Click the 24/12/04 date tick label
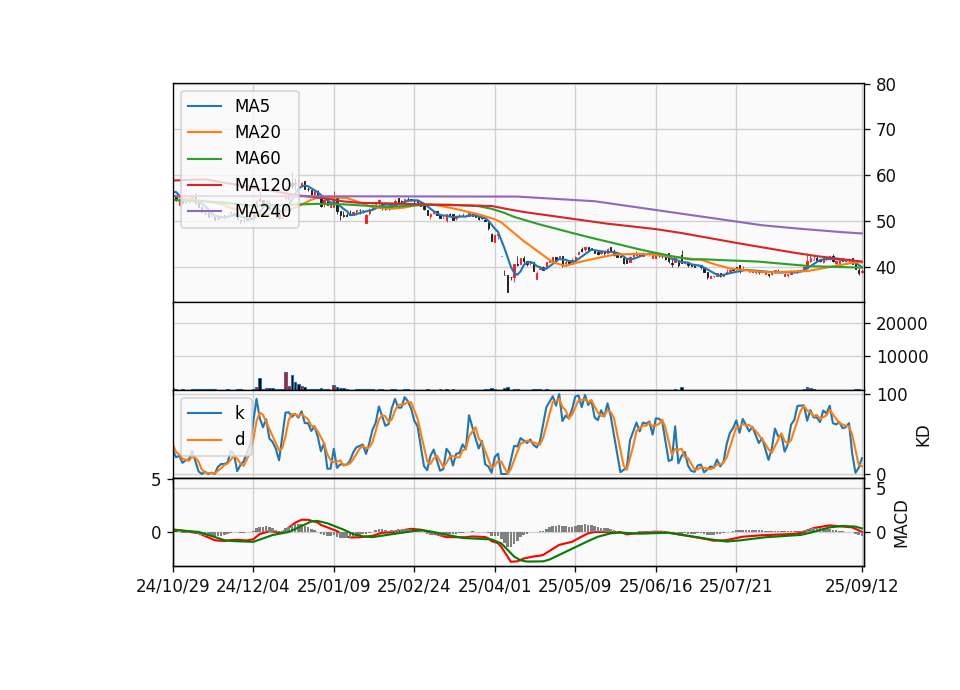Image resolution: width=960 pixels, height=690 pixels. [253, 586]
